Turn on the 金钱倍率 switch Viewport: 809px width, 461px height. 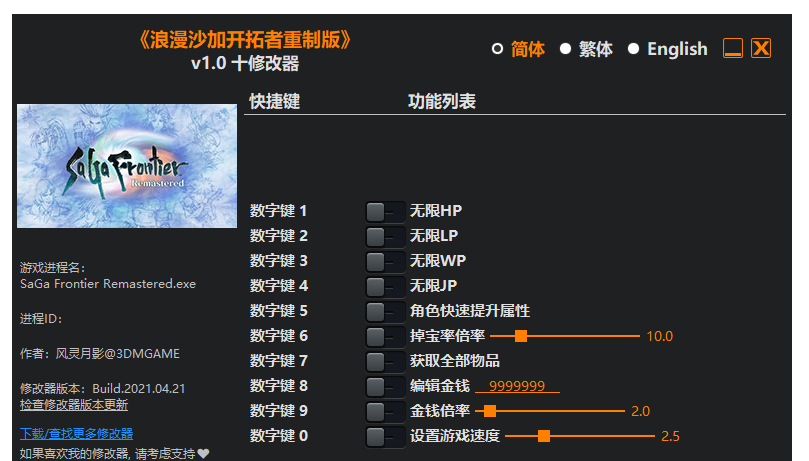point(385,411)
